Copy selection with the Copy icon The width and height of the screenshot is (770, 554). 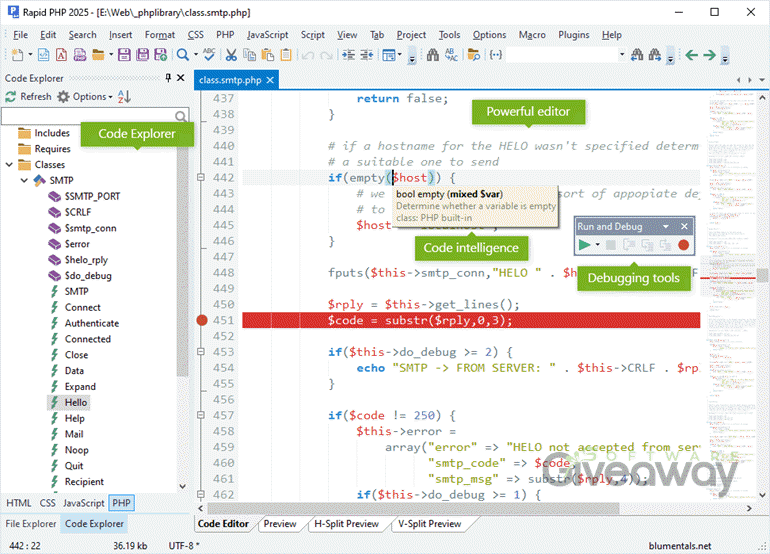pos(249,55)
